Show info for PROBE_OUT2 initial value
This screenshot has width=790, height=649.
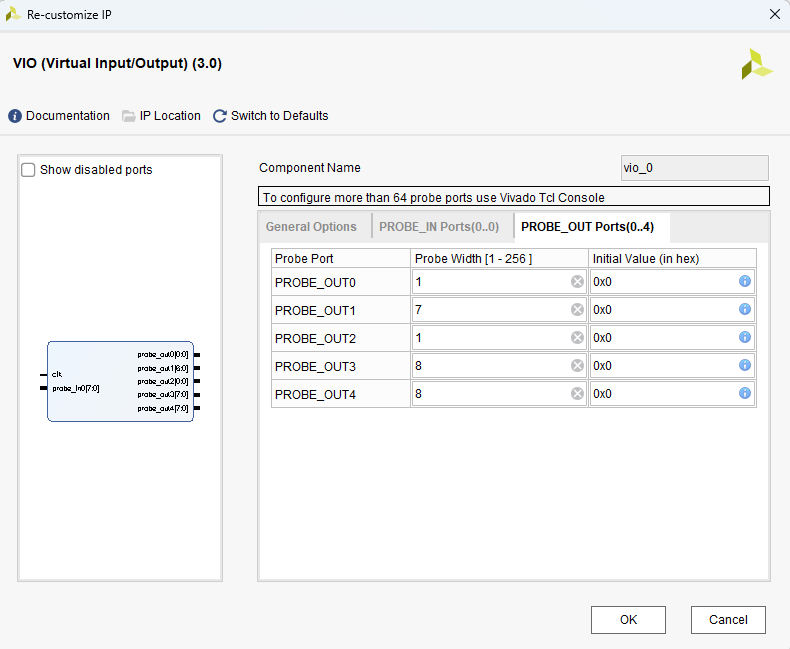745,337
